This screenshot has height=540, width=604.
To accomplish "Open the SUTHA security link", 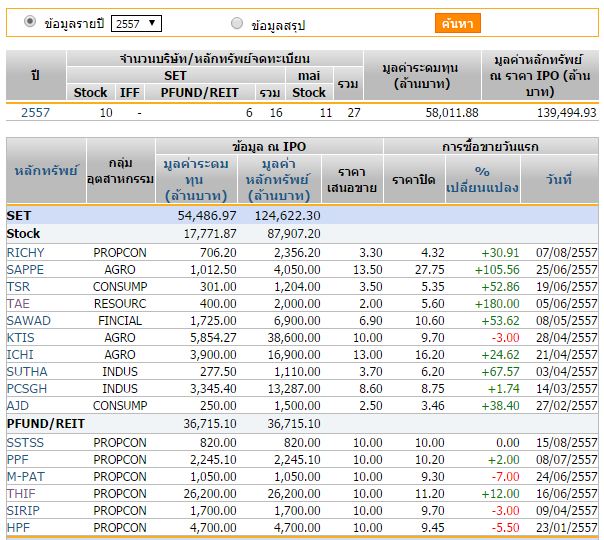I will tap(27, 371).
